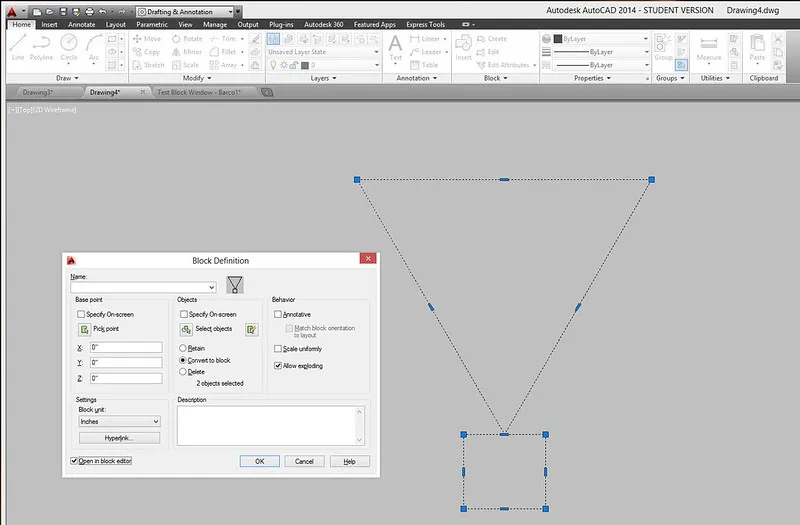Click the Insert block icon
This screenshot has width=800, height=525.
click(463, 46)
